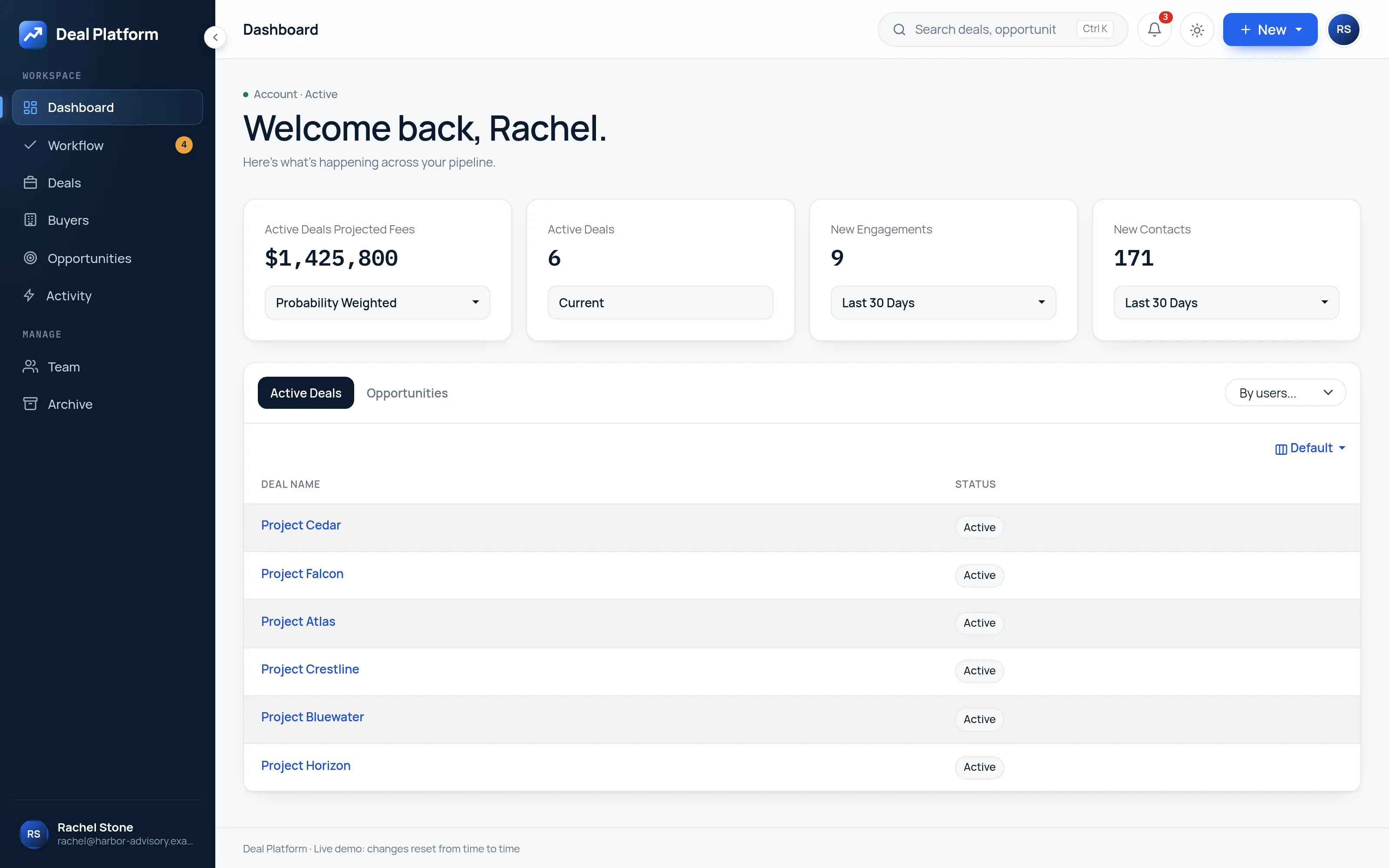Click the orange Workflow badge showing 4
Screen dimensions: 1389x868
click(x=184, y=145)
